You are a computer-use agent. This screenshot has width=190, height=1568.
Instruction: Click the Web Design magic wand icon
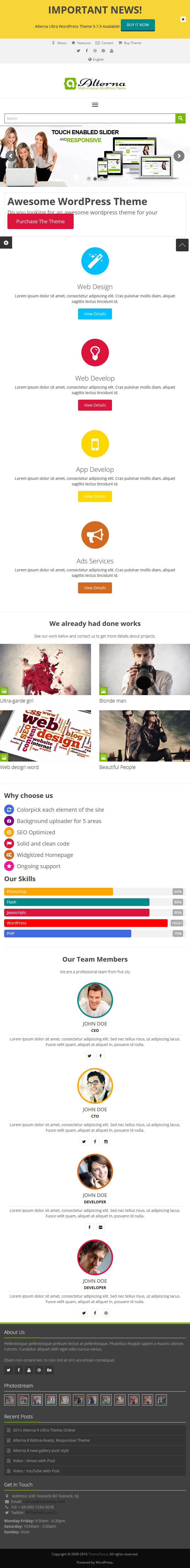pos(95,261)
